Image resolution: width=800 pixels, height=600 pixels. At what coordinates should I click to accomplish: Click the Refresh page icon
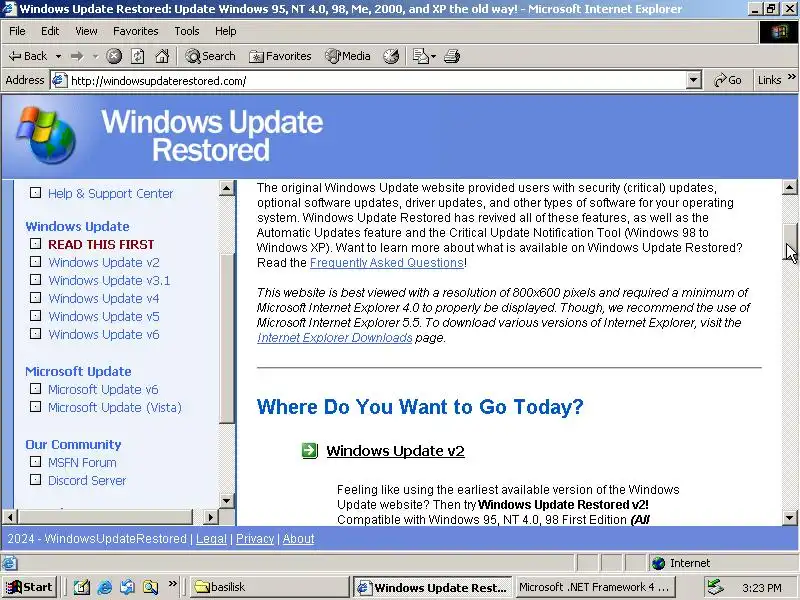point(138,56)
